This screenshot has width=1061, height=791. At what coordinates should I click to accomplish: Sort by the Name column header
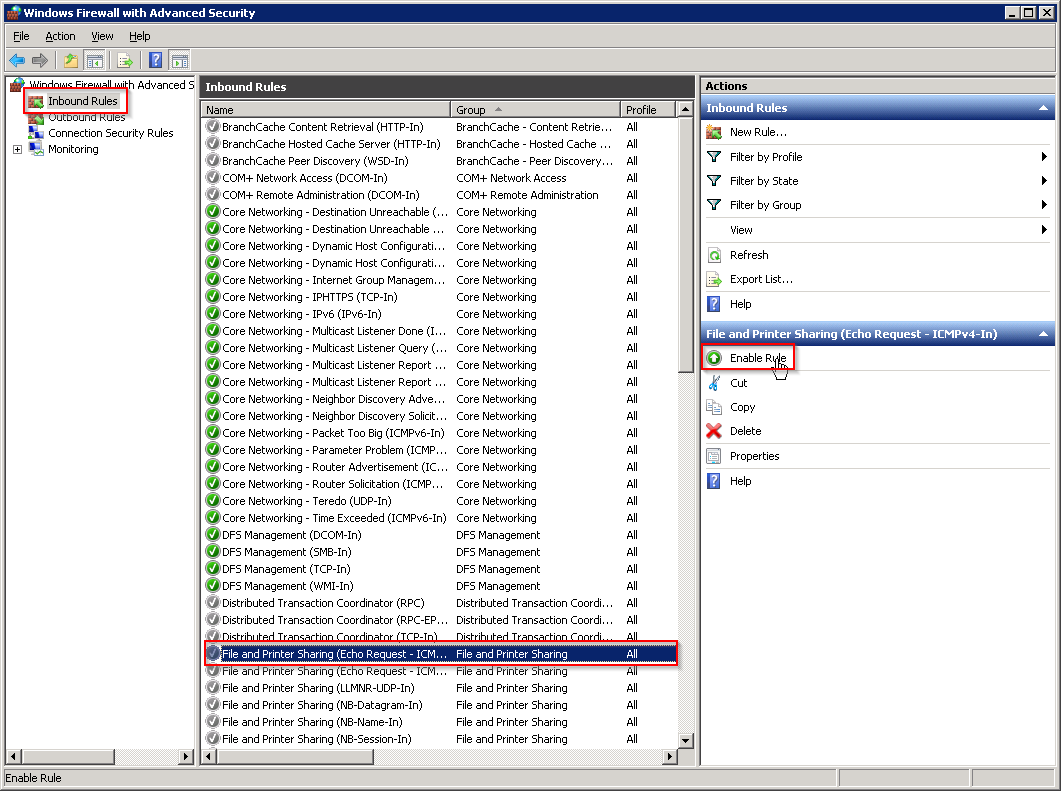click(x=325, y=110)
